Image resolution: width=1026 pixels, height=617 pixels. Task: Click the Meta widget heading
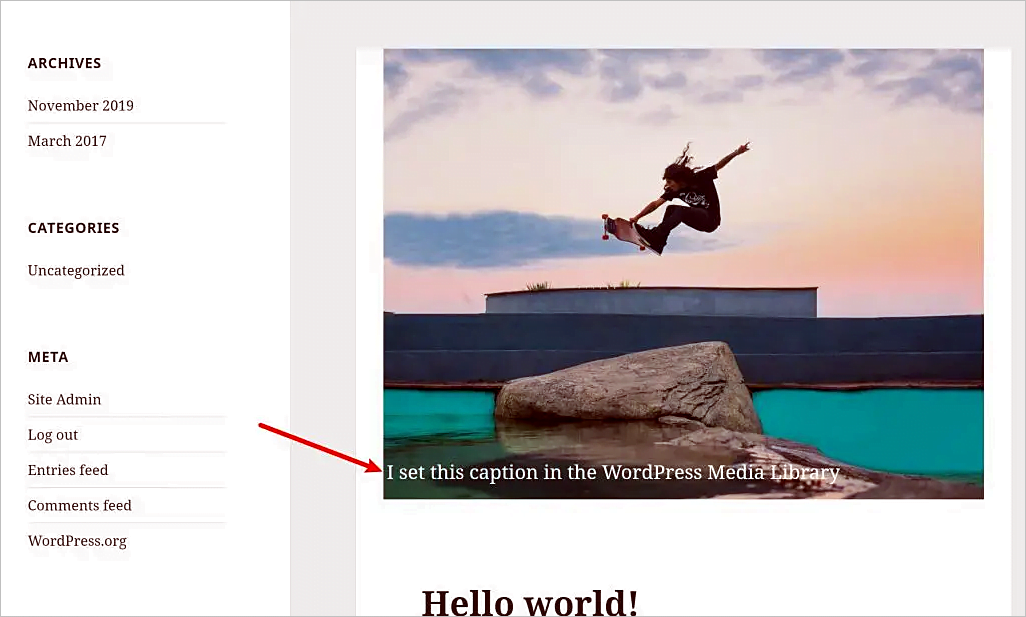tap(48, 357)
